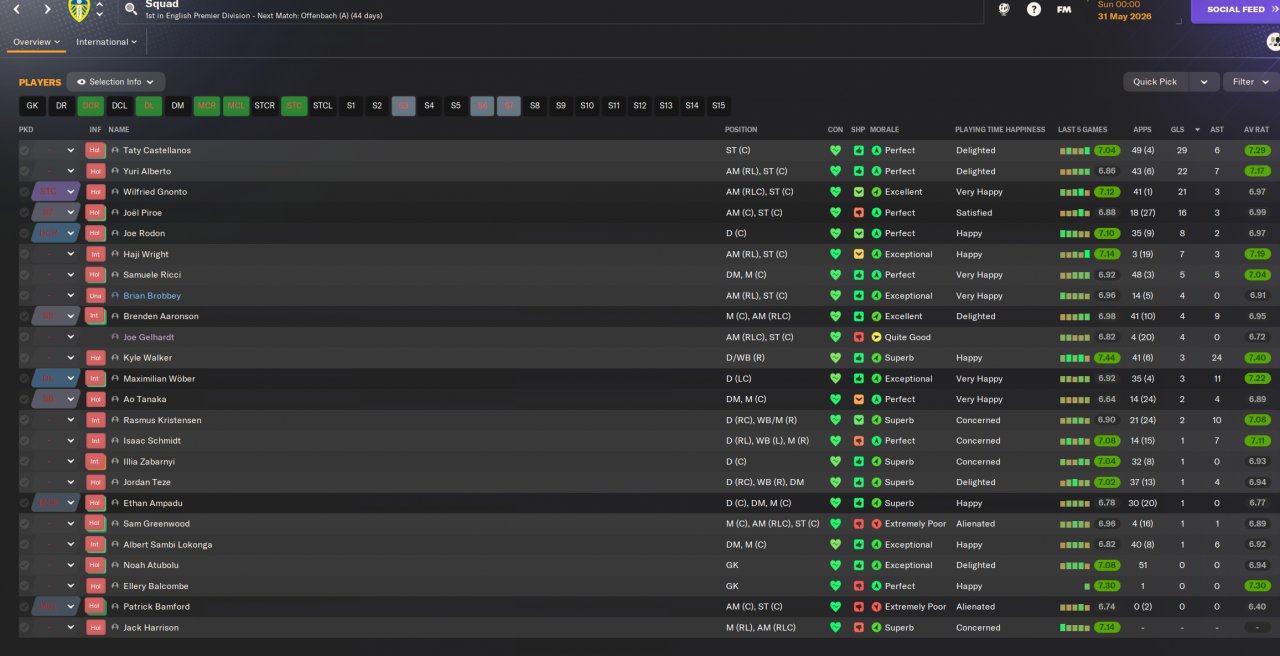Open the International tab menu
The image size is (1280, 656).
coord(107,42)
